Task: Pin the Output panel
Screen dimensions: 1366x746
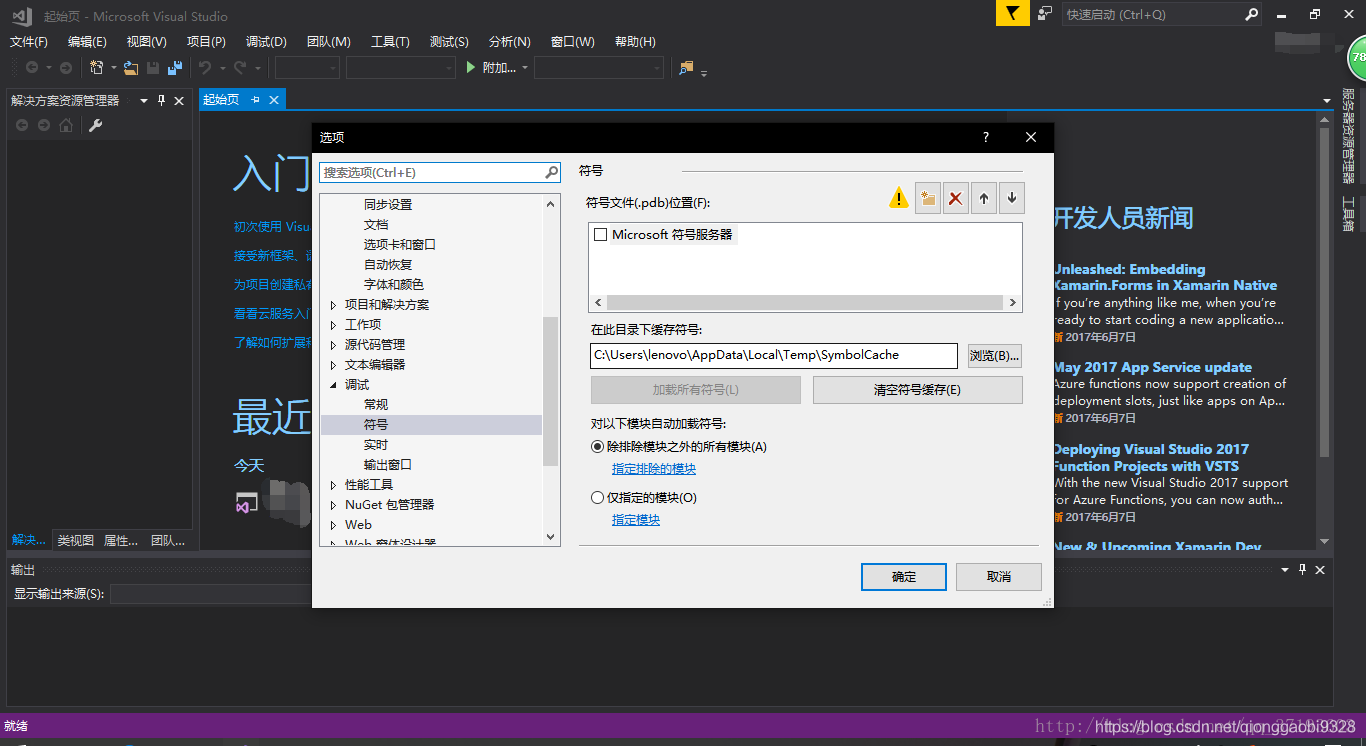Action: coord(1302,569)
